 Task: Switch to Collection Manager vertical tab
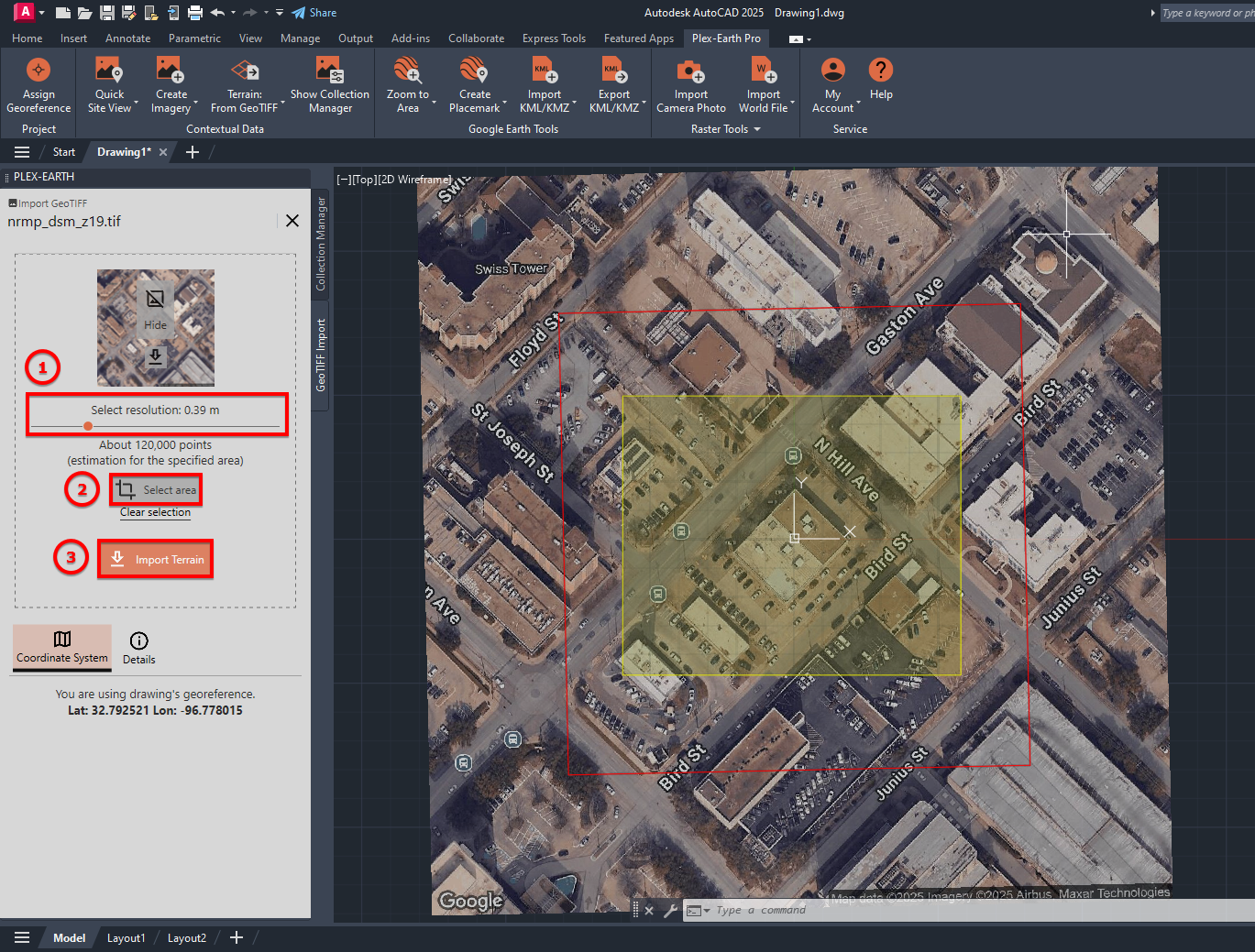[321, 244]
